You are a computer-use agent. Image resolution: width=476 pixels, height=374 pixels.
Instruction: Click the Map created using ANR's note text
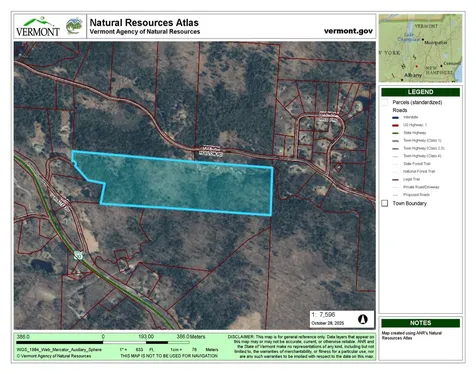(412, 335)
